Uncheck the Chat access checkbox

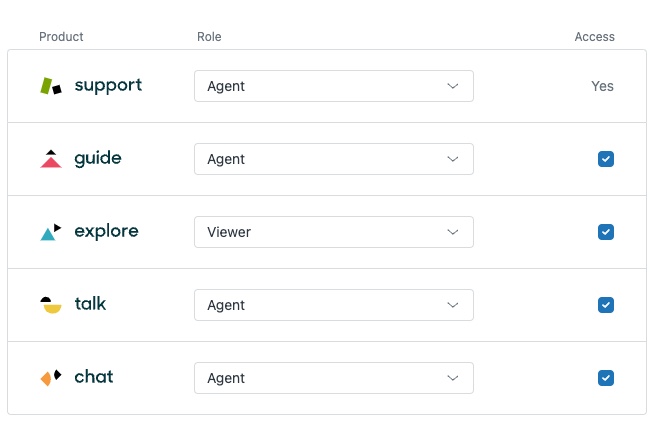click(605, 378)
